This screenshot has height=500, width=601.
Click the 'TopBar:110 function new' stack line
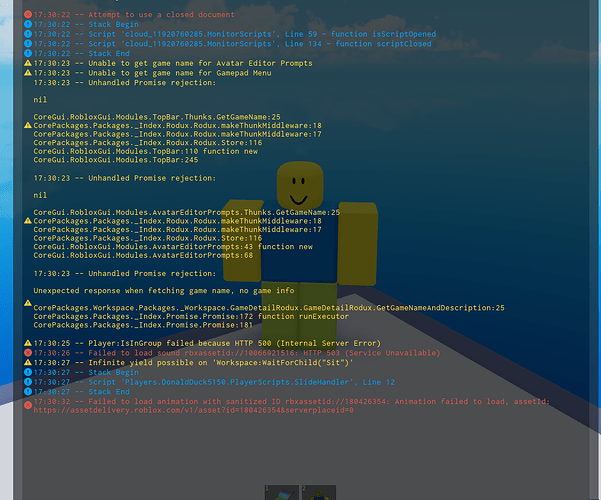pos(146,151)
